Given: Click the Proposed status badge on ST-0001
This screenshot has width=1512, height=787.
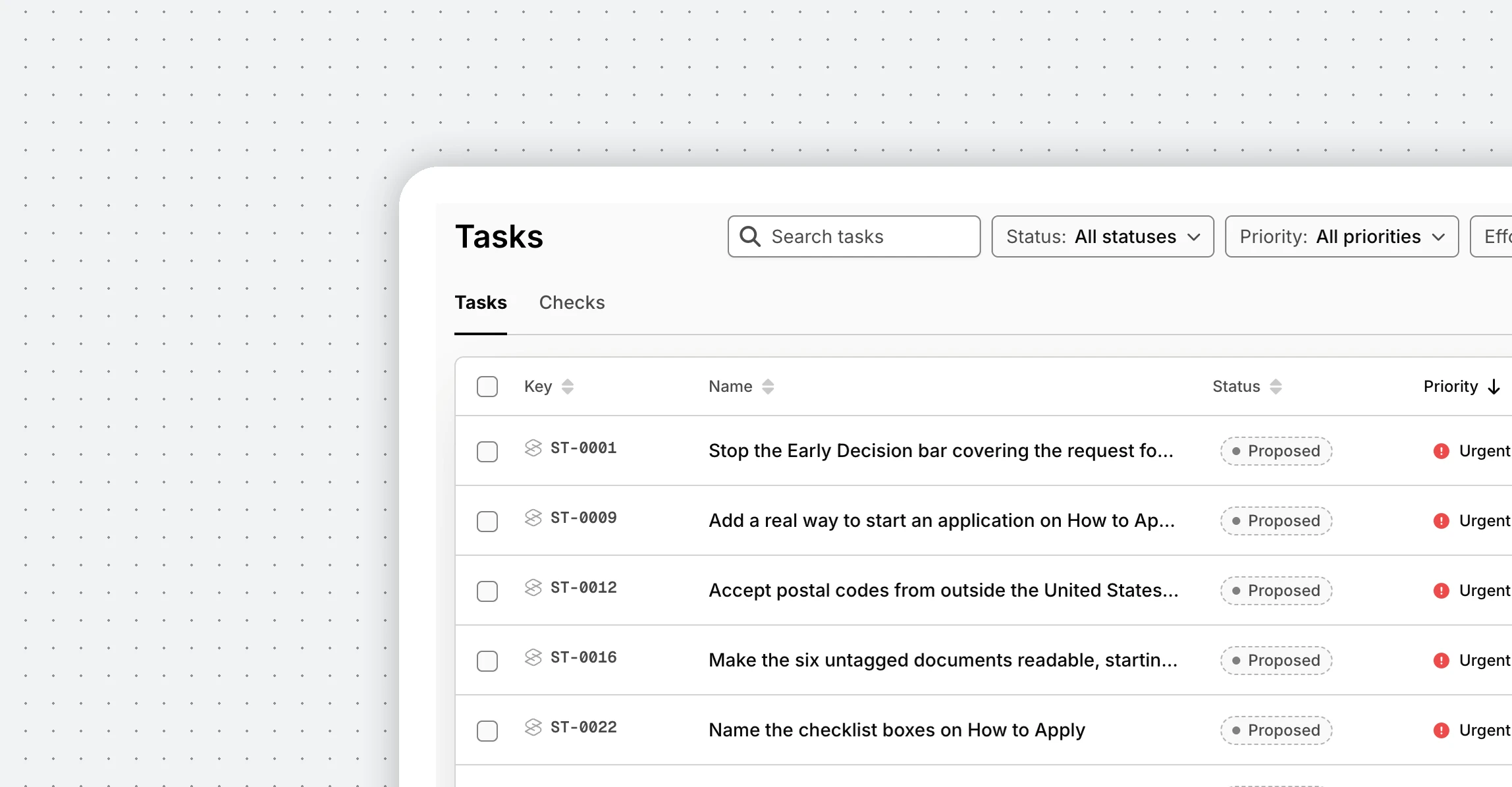Looking at the screenshot, I should (1276, 451).
